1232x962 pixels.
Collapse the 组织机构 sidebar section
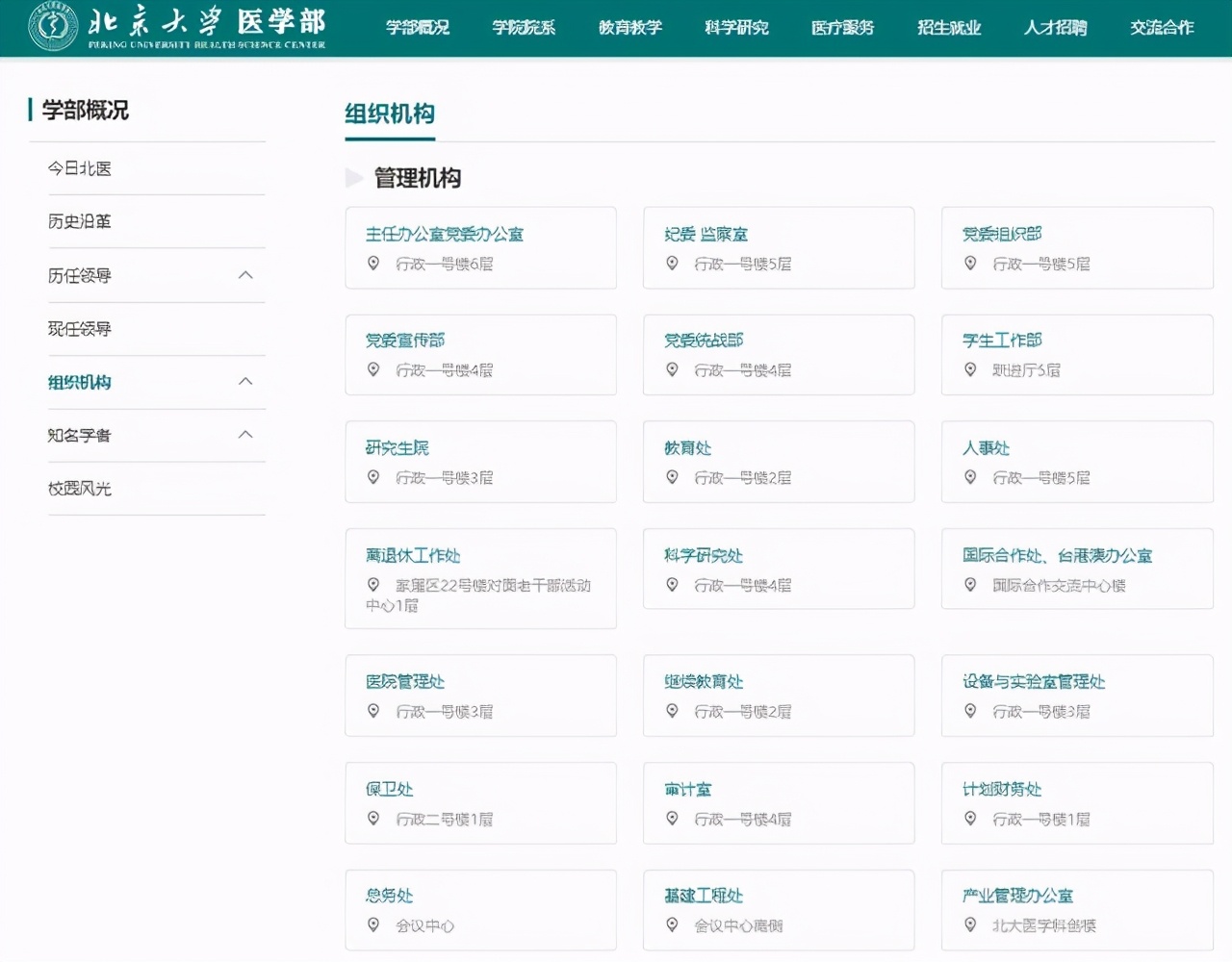(x=247, y=382)
